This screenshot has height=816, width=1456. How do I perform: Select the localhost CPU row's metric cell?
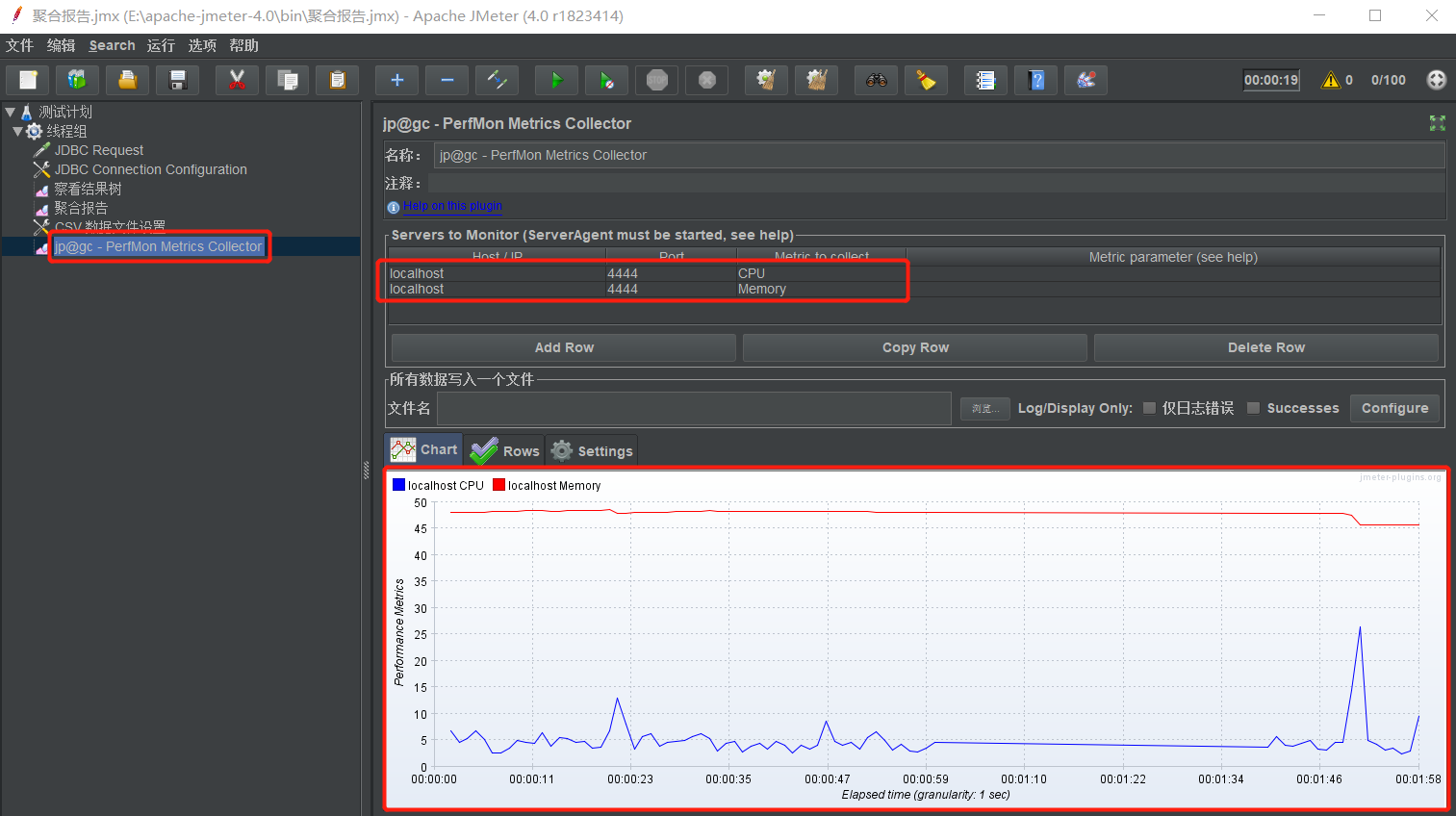pos(821,273)
